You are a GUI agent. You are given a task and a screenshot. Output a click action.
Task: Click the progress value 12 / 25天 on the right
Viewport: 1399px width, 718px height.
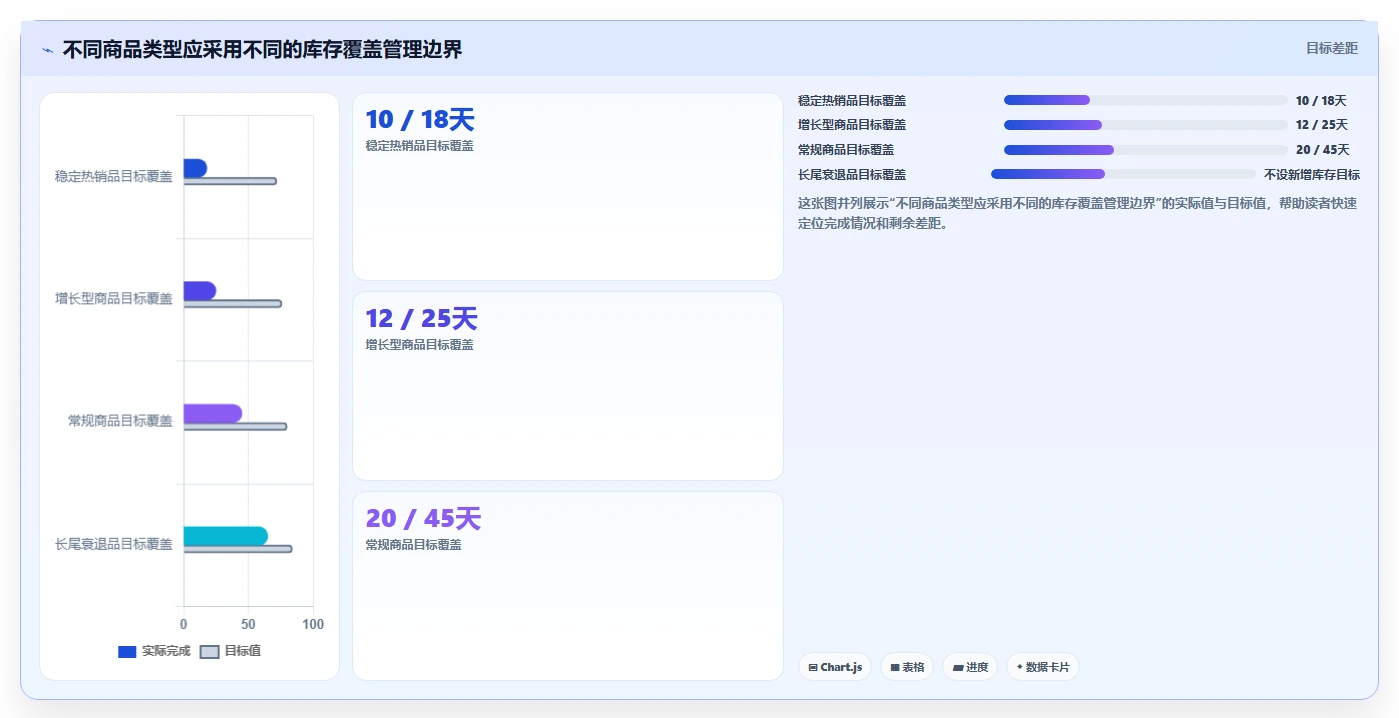point(1321,125)
